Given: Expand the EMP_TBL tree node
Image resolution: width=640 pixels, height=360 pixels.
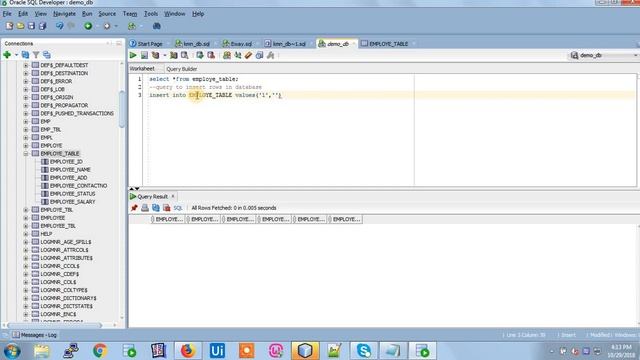Looking at the screenshot, I should click(x=26, y=129).
